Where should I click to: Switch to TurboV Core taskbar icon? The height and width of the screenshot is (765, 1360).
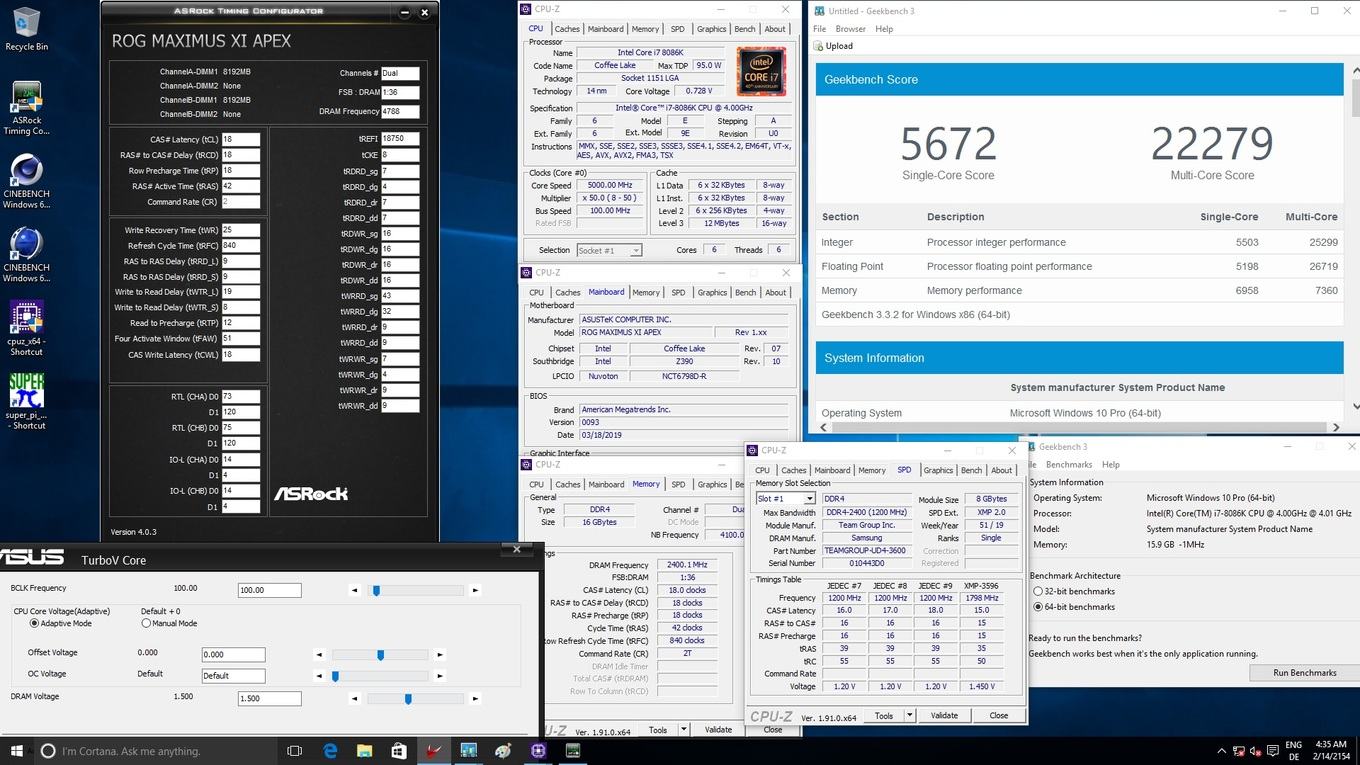coord(434,751)
